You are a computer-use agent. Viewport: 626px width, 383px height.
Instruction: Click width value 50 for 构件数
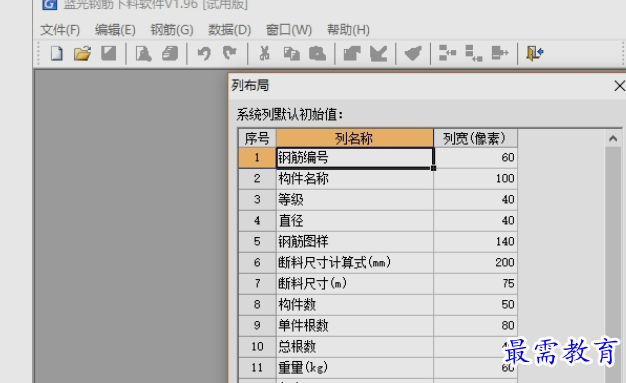[x=475, y=305]
